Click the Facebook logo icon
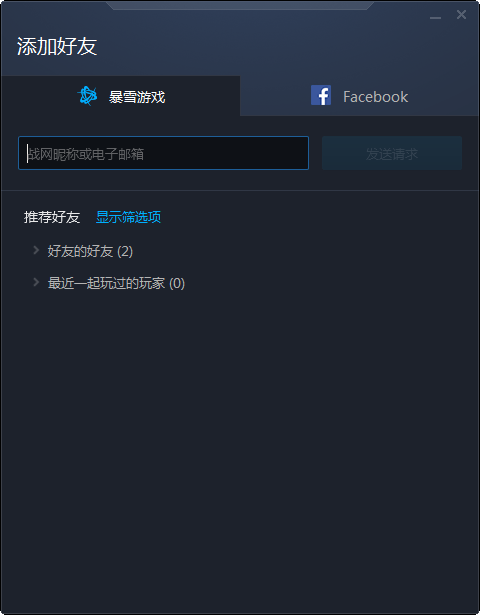Screen dimensions: 480x615 click(x=321, y=95)
